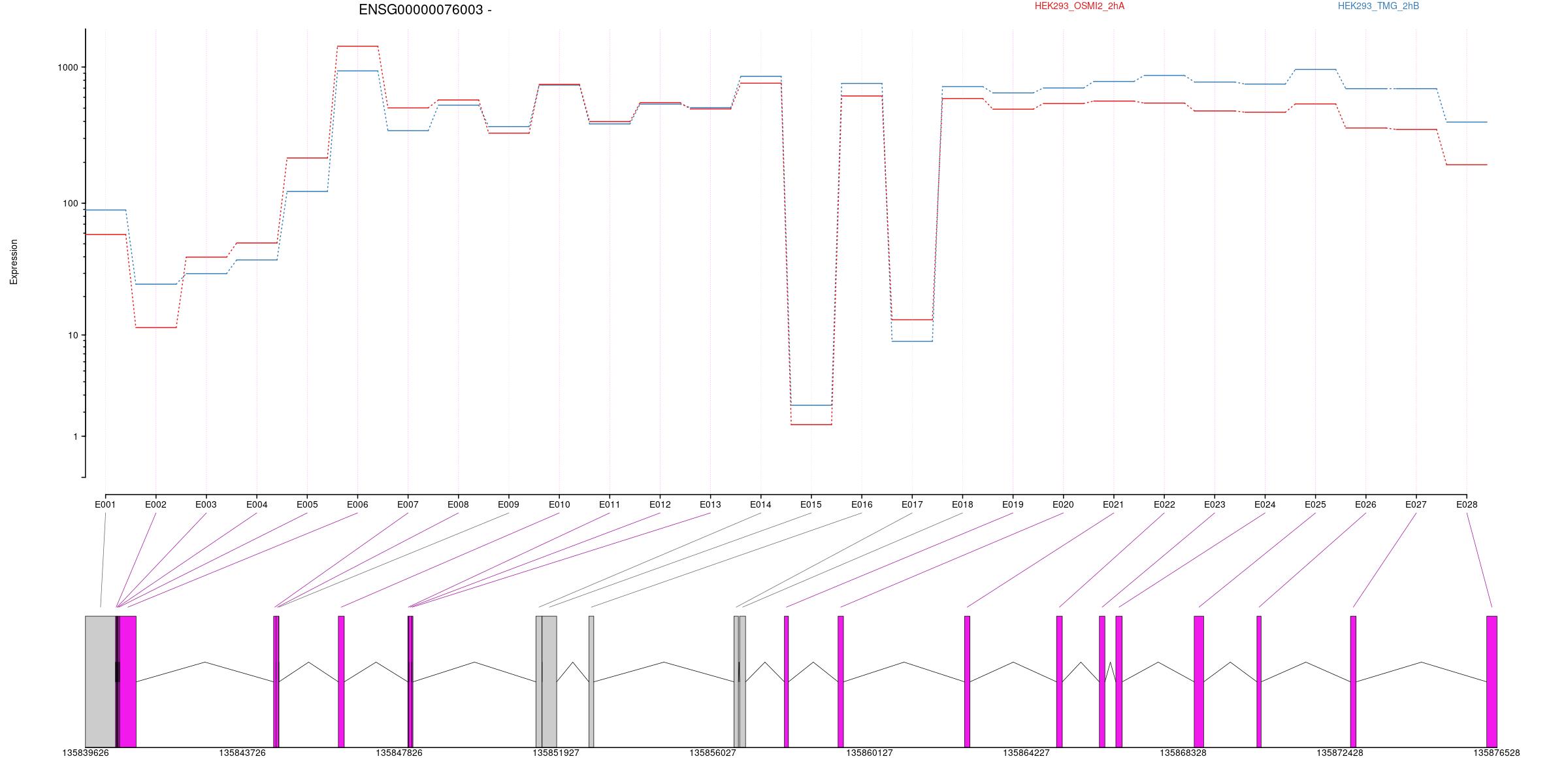The height and width of the screenshot is (784, 1568).
Task: Click exon label E010 on the x-axis
Action: point(559,504)
